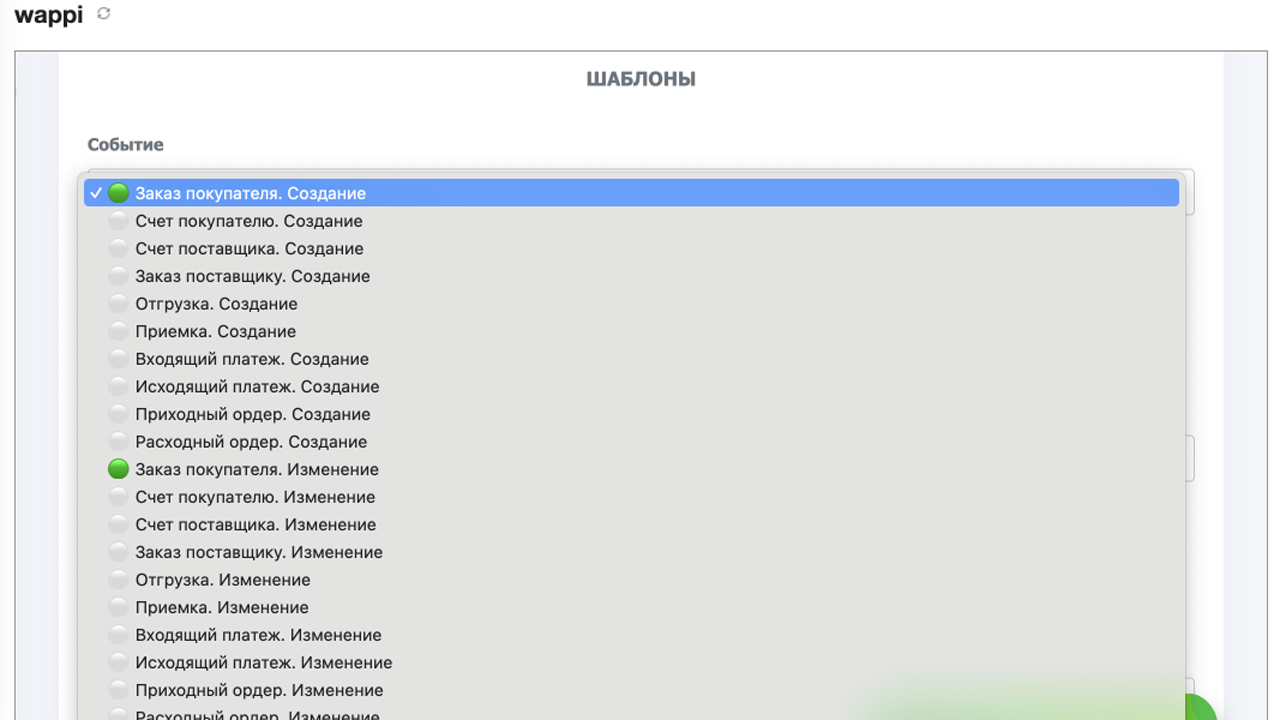The height and width of the screenshot is (720, 1280).
Task: Select 'Входящий платеж. Изменение' option
Action: tap(258, 635)
